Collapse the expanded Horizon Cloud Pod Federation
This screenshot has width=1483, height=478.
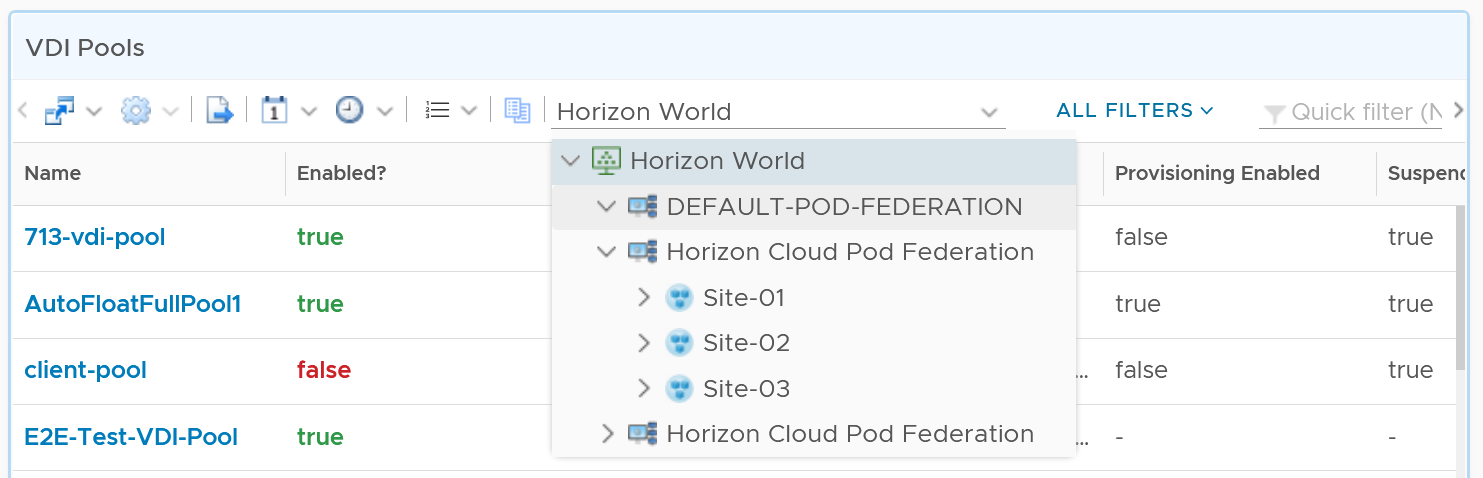606,252
